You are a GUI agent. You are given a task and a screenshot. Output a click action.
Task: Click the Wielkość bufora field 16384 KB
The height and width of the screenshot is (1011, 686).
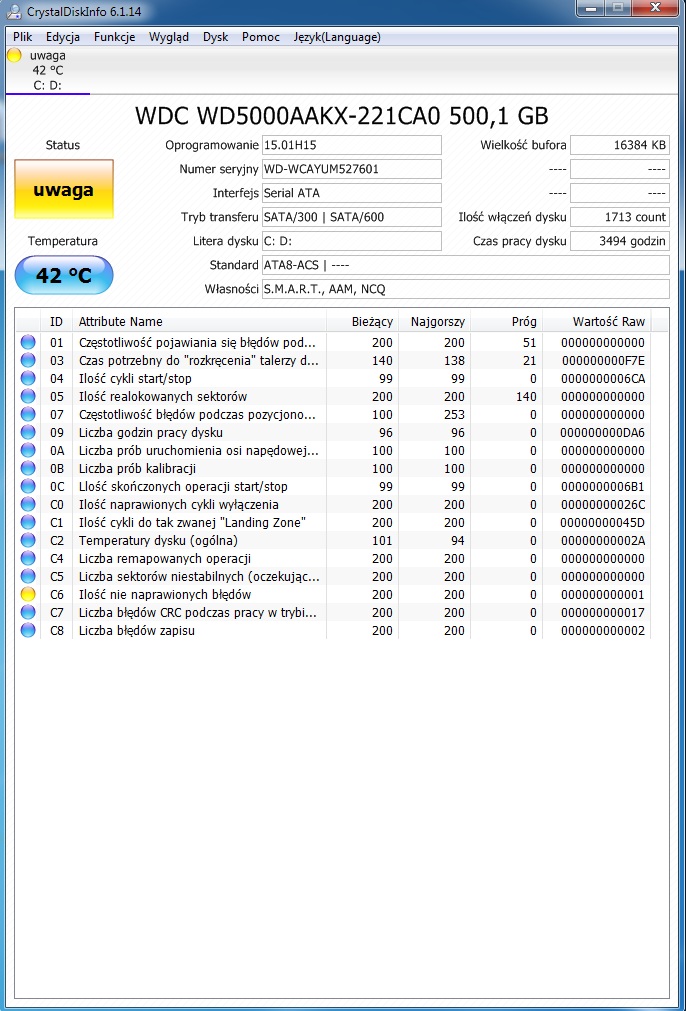click(x=620, y=145)
